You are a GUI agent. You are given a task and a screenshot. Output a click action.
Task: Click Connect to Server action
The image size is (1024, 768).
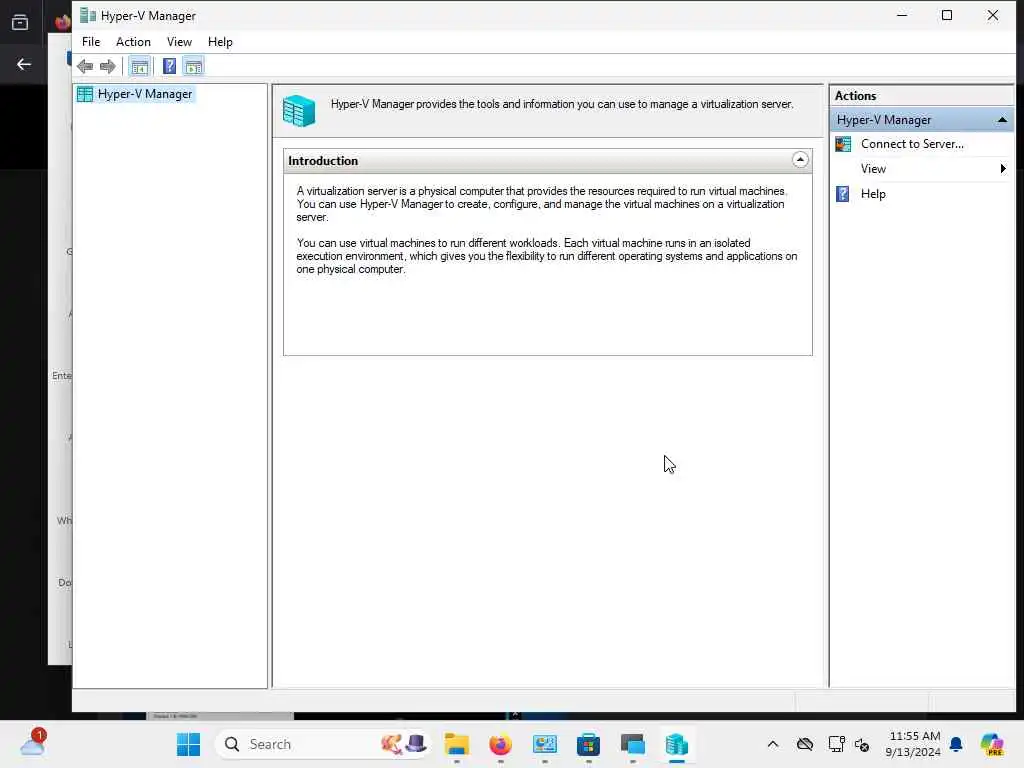coord(912,144)
